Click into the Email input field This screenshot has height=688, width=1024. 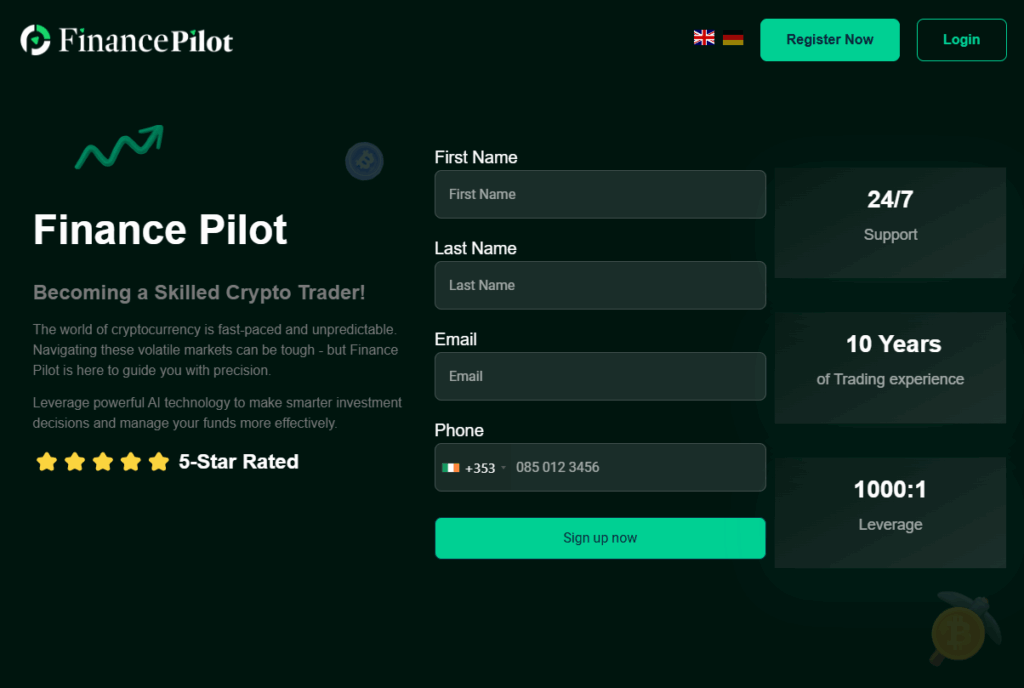click(600, 377)
